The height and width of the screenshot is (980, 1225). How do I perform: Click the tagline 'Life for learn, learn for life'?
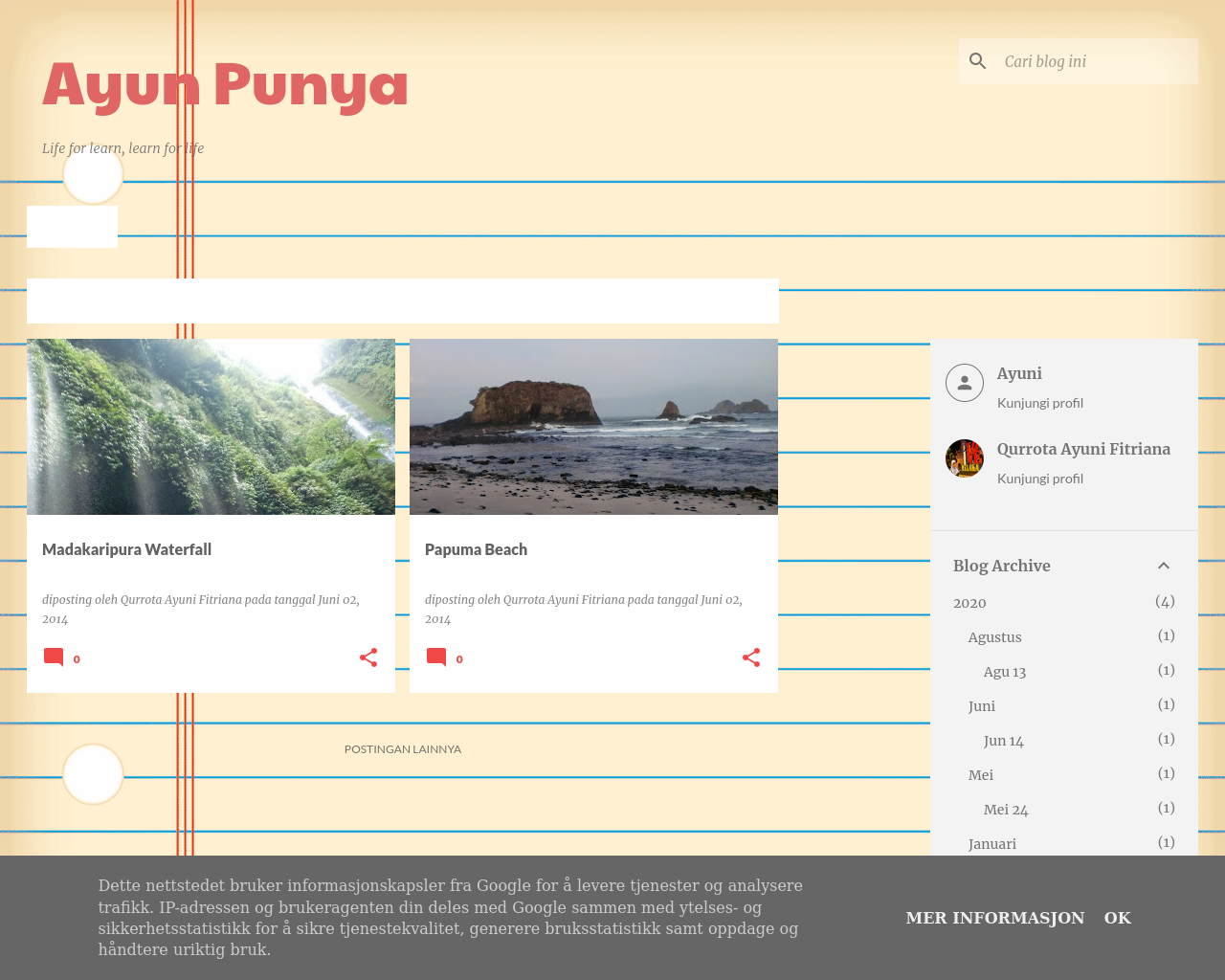coord(122,148)
